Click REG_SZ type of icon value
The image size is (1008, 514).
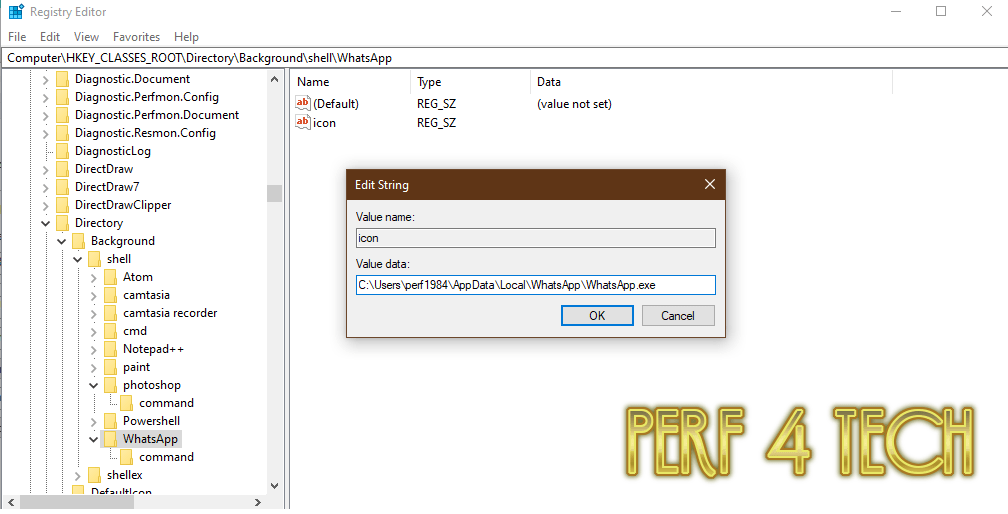point(436,122)
